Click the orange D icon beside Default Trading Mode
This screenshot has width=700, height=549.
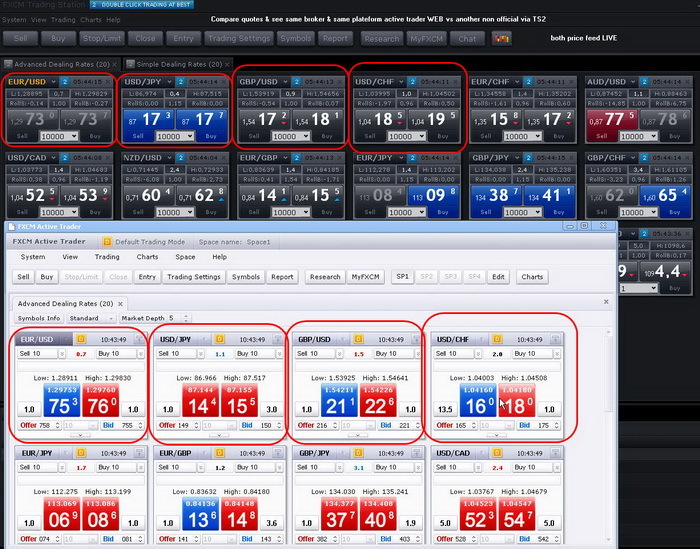[x=107, y=241]
